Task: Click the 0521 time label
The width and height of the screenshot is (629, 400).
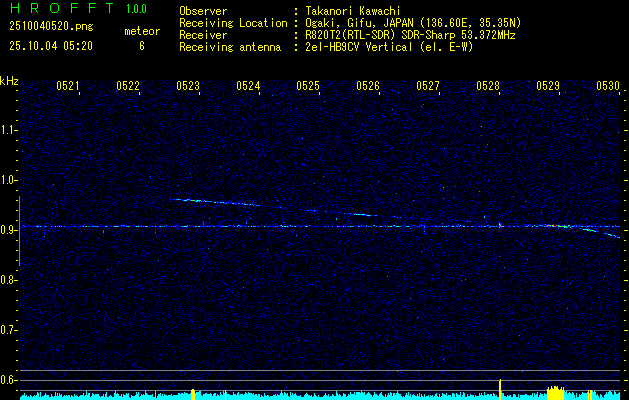Action: (68, 86)
